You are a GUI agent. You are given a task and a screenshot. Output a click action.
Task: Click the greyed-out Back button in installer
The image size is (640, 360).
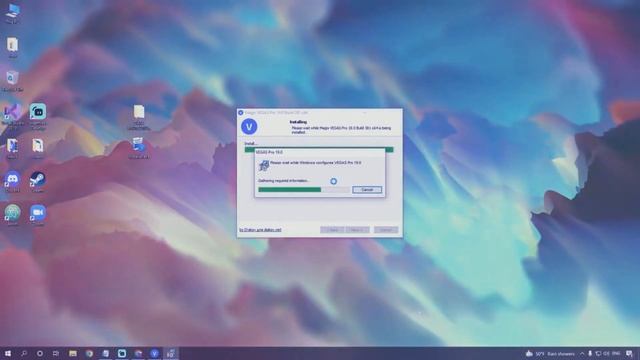[x=332, y=230]
